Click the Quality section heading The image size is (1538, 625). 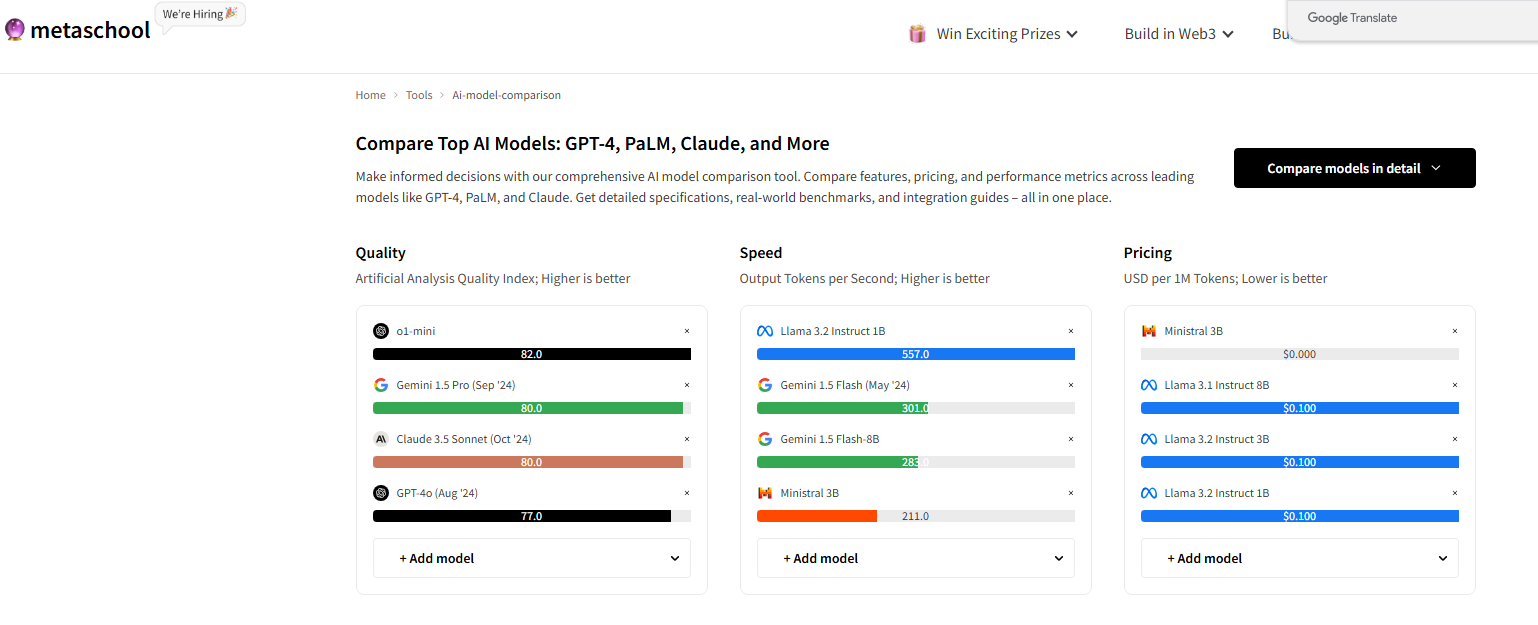coord(381,253)
